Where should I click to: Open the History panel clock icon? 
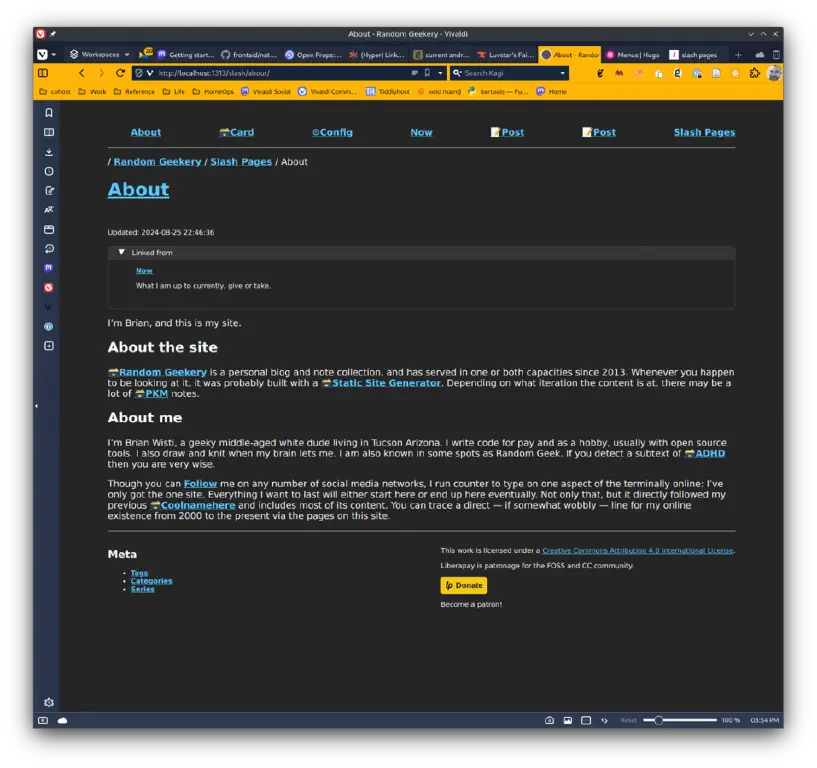click(49, 171)
